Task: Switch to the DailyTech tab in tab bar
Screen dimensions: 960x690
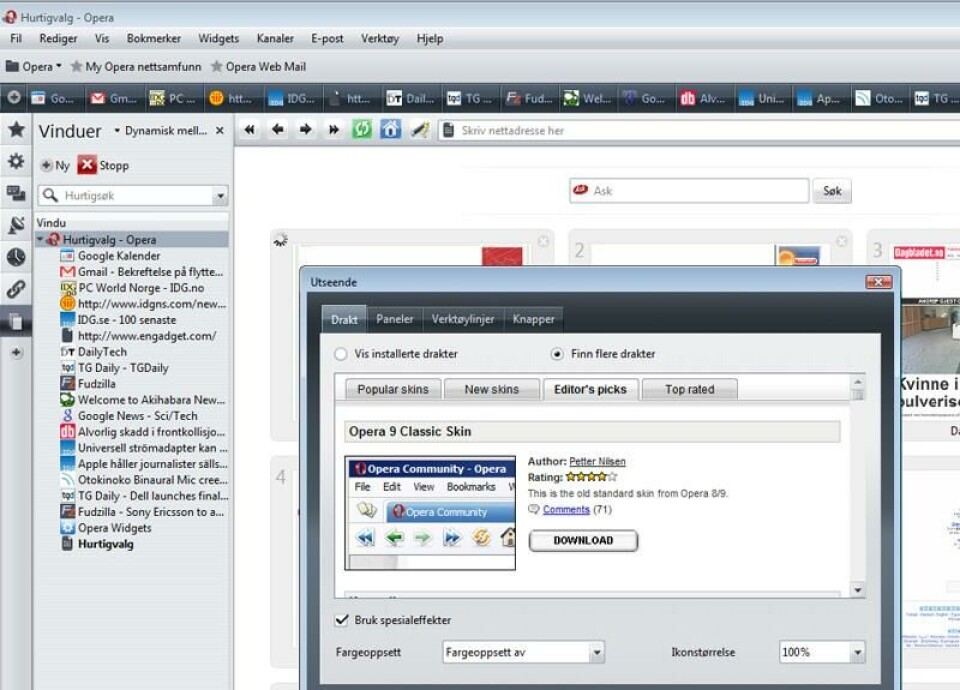Action: point(410,98)
